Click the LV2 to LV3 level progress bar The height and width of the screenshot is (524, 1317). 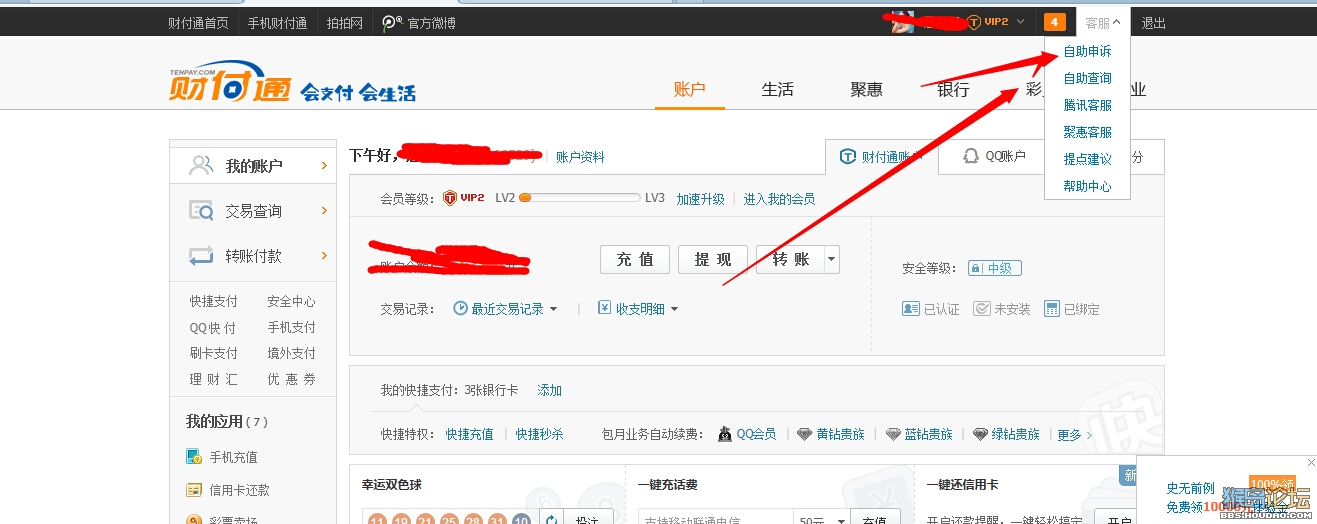coord(579,198)
